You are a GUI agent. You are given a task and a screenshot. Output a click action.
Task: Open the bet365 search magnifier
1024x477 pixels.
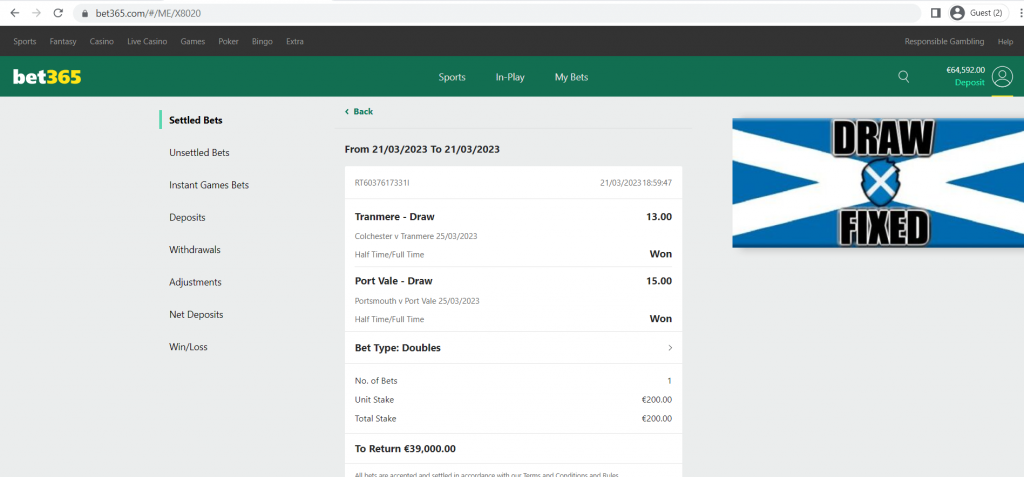click(x=904, y=77)
